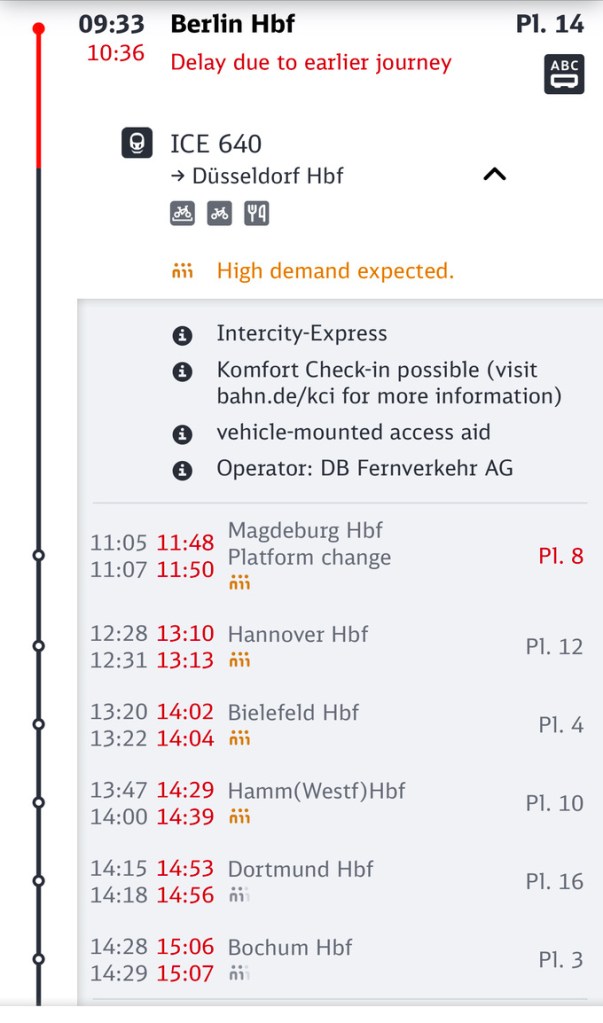The image size is (603, 1023).
Task: Tap occupancy icon under Dortmund Hbf
Action: (x=239, y=895)
